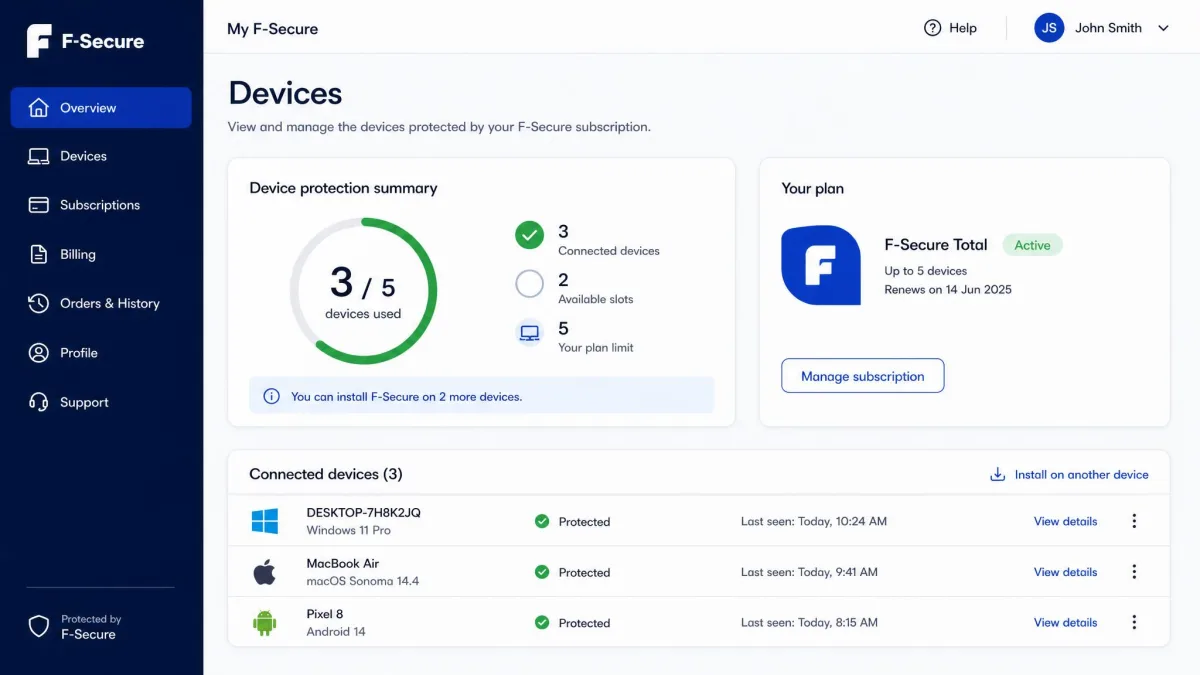Click the Windows logo for DESKTOP-7H8K2JQ
Viewport: 1200px width, 675px height.
tap(265, 521)
